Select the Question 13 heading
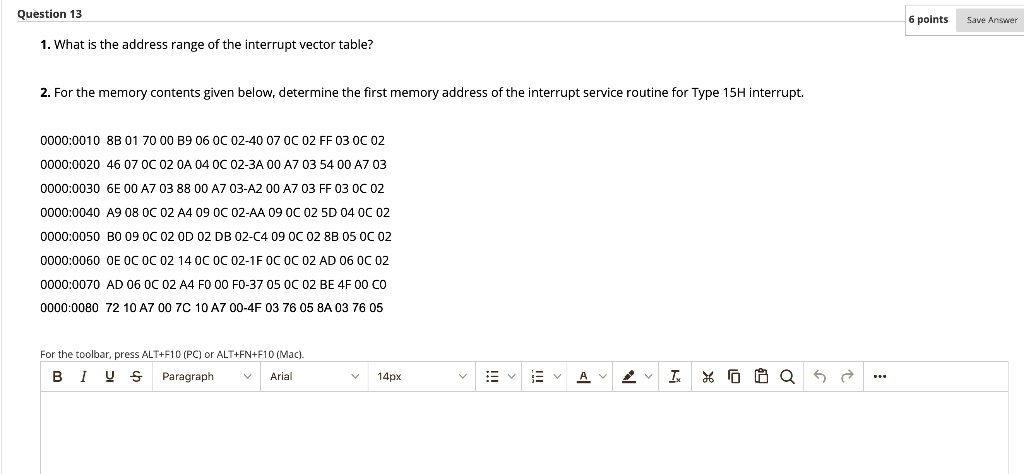 click(x=50, y=14)
